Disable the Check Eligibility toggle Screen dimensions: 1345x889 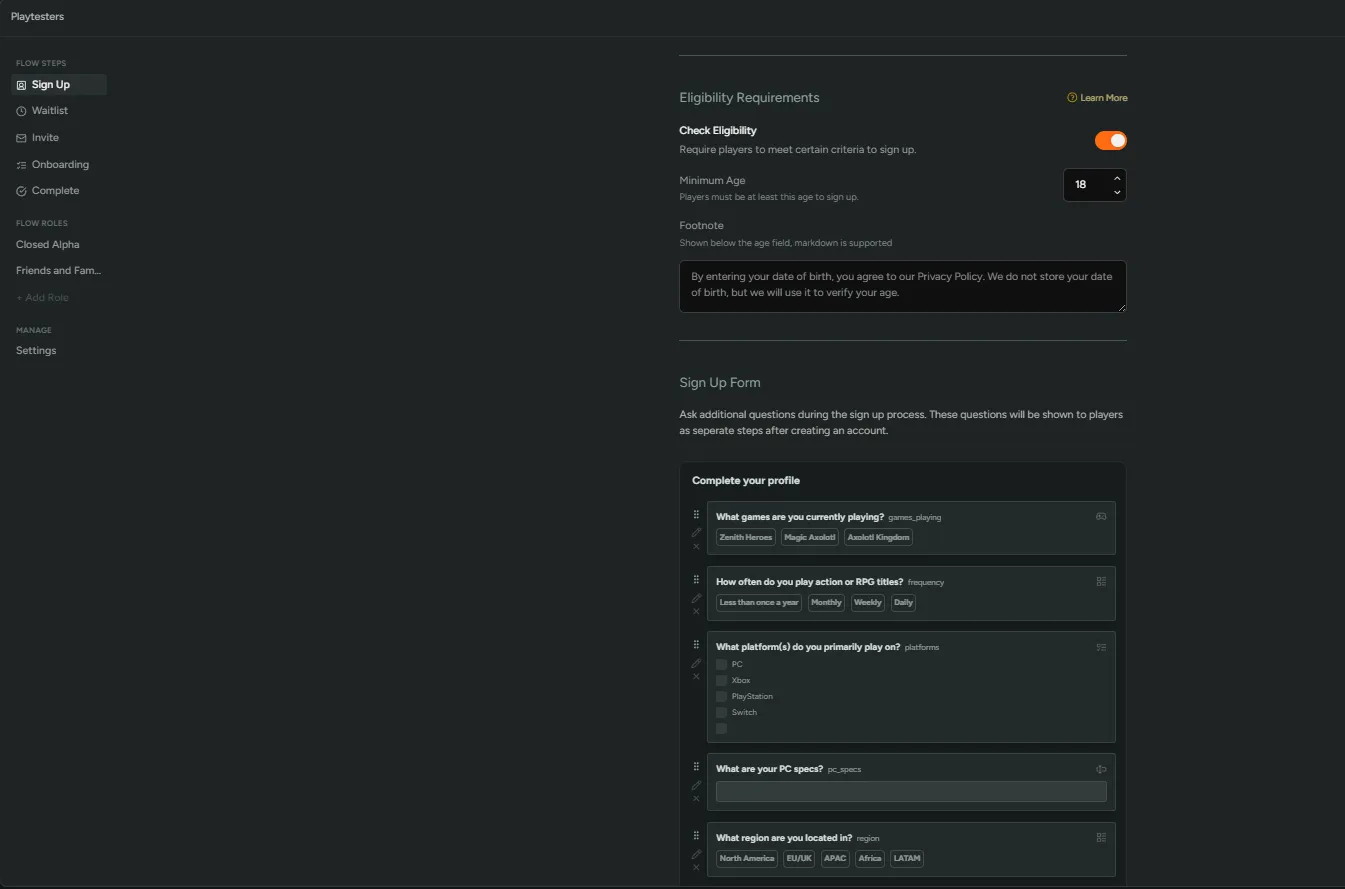(1110, 141)
